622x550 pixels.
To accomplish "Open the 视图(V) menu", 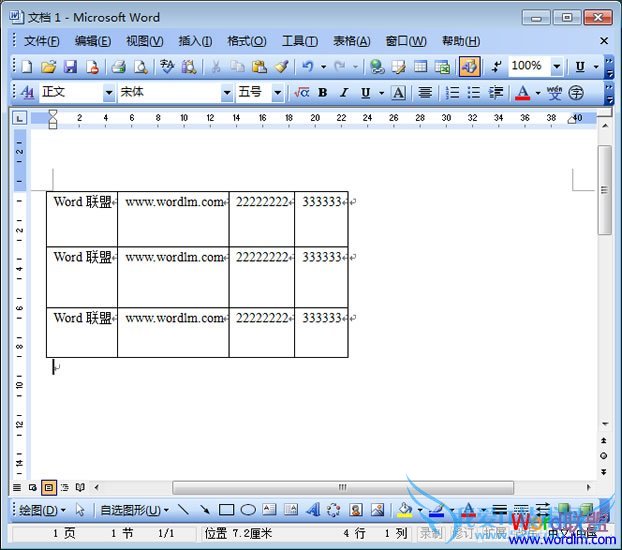I will [144, 41].
